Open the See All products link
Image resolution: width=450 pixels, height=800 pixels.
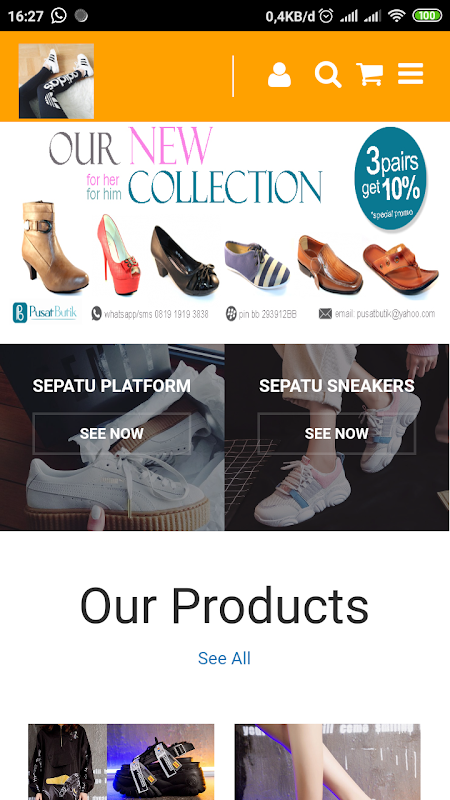[x=224, y=658]
